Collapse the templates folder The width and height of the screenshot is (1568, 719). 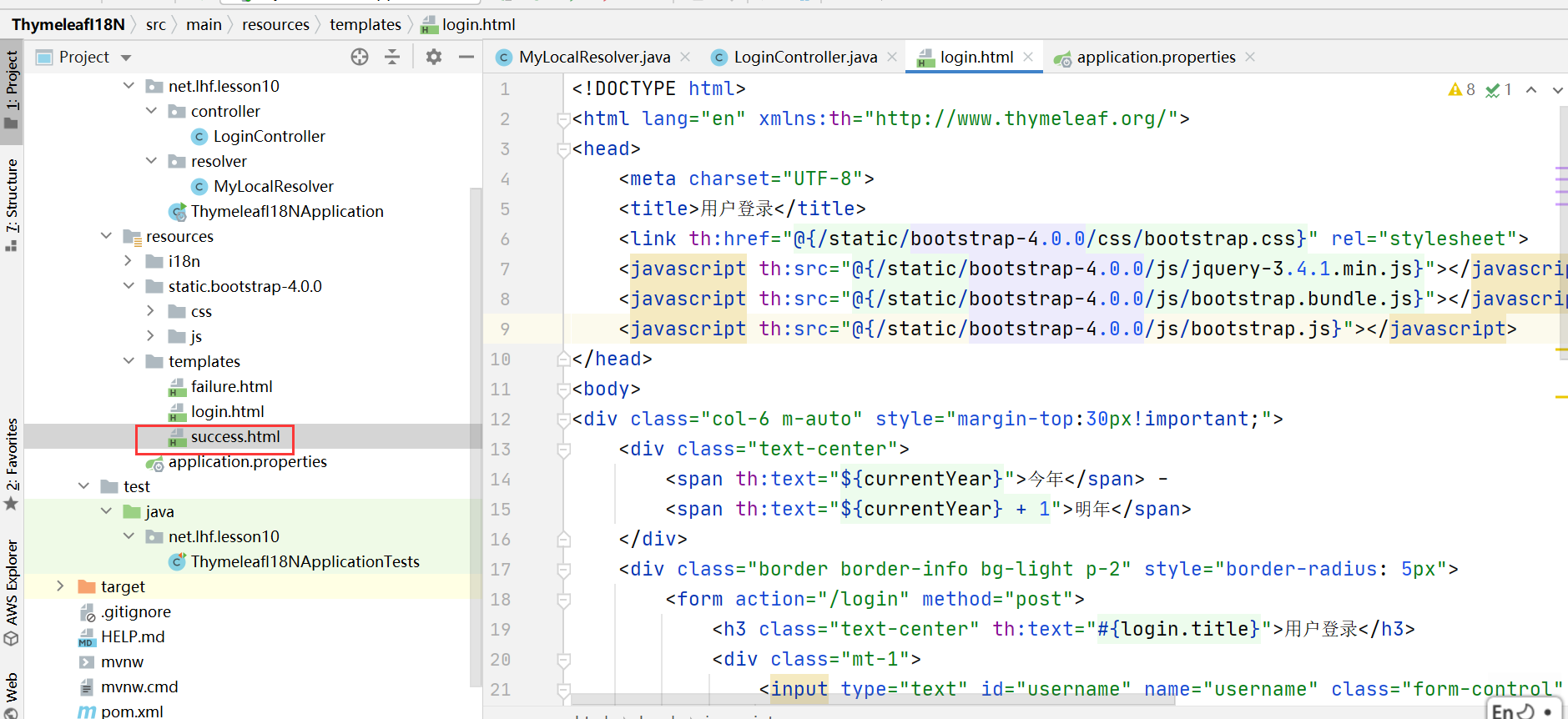tap(129, 361)
